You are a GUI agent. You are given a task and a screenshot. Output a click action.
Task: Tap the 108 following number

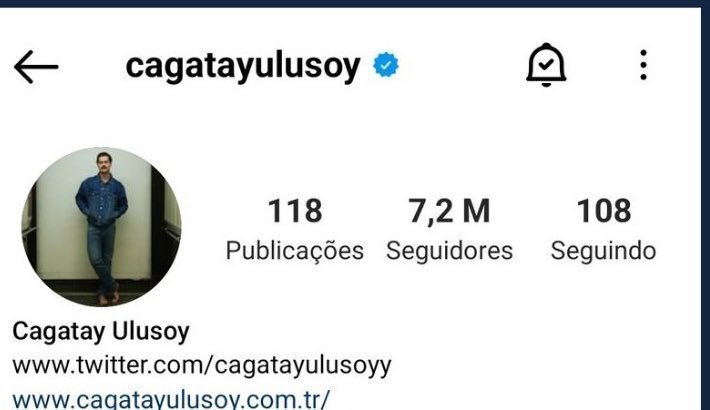pos(604,211)
